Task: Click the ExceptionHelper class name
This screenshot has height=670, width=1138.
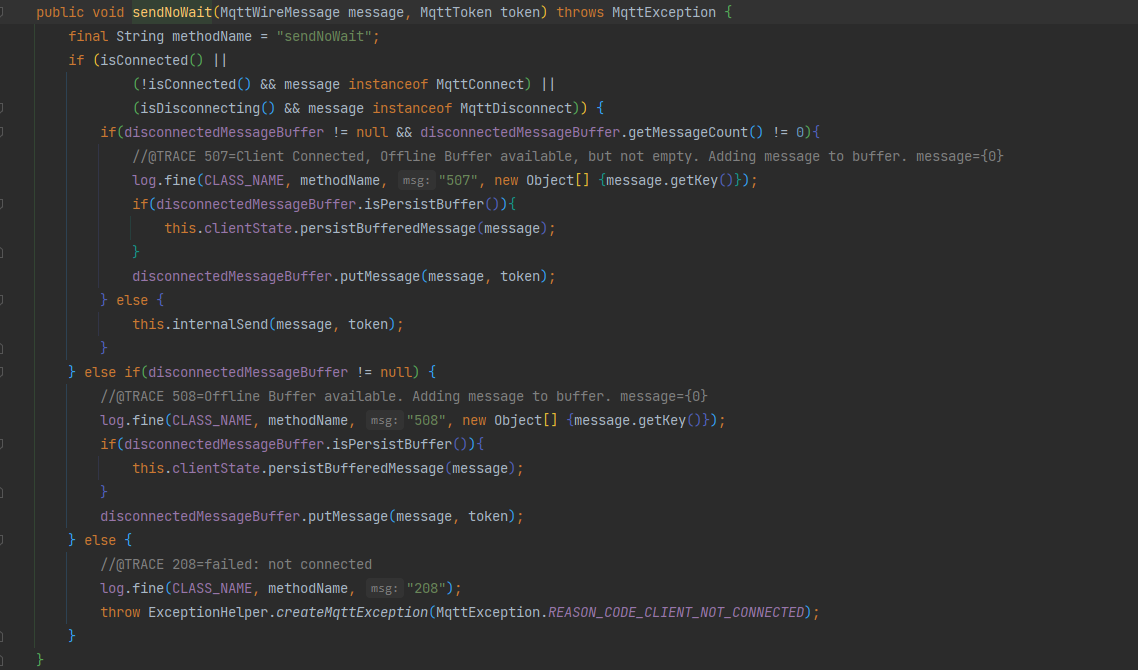Action: (208, 612)
